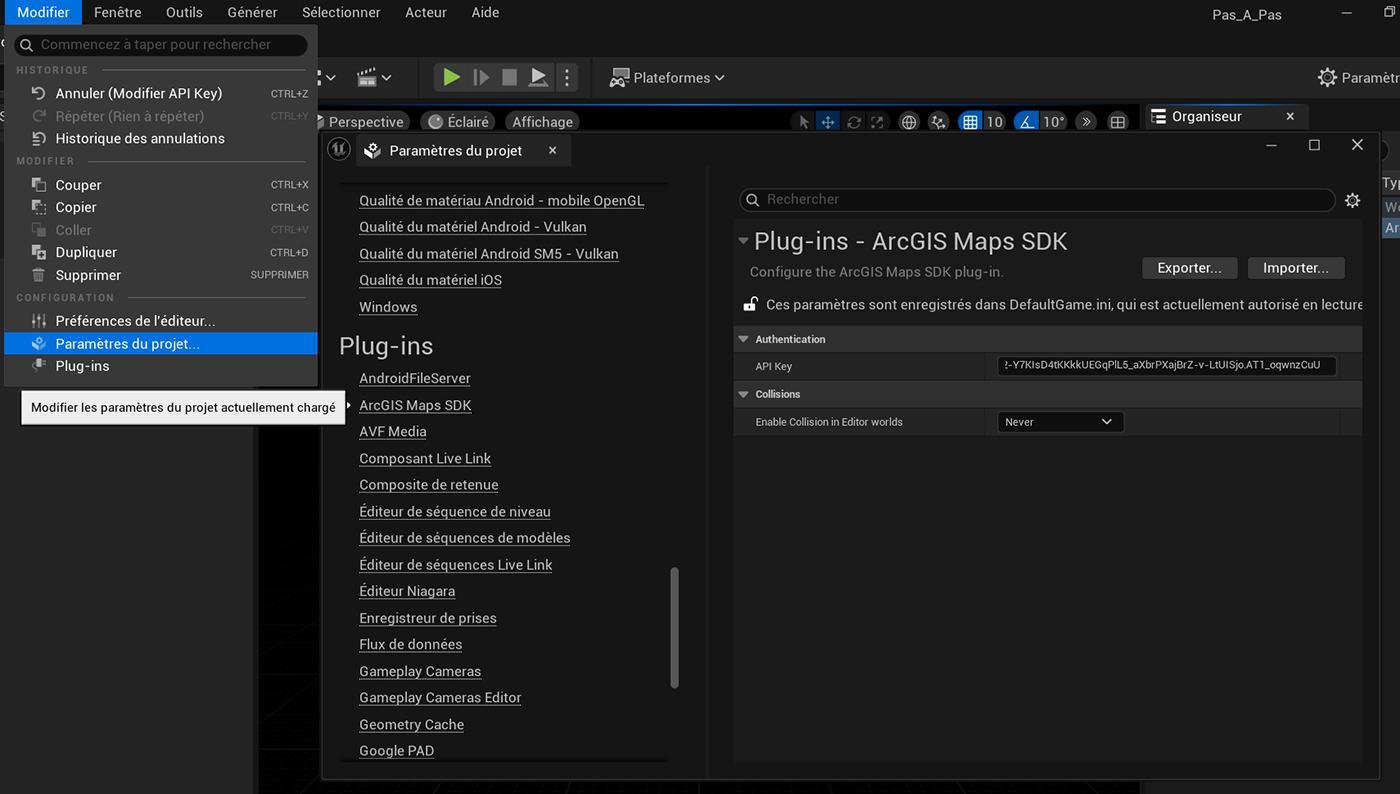Screen dimensions: 1400x794
Task: Click the surface snapping icon
Action: 938,122
